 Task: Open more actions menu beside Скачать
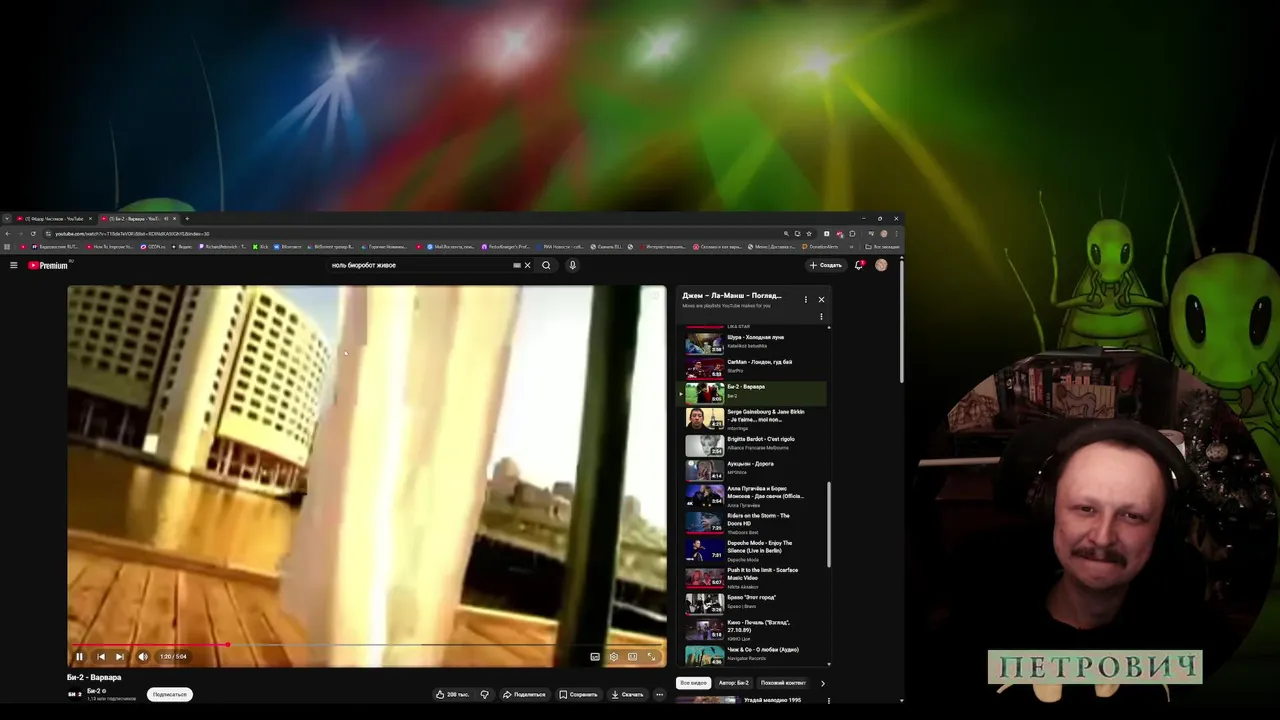(659, 694)
